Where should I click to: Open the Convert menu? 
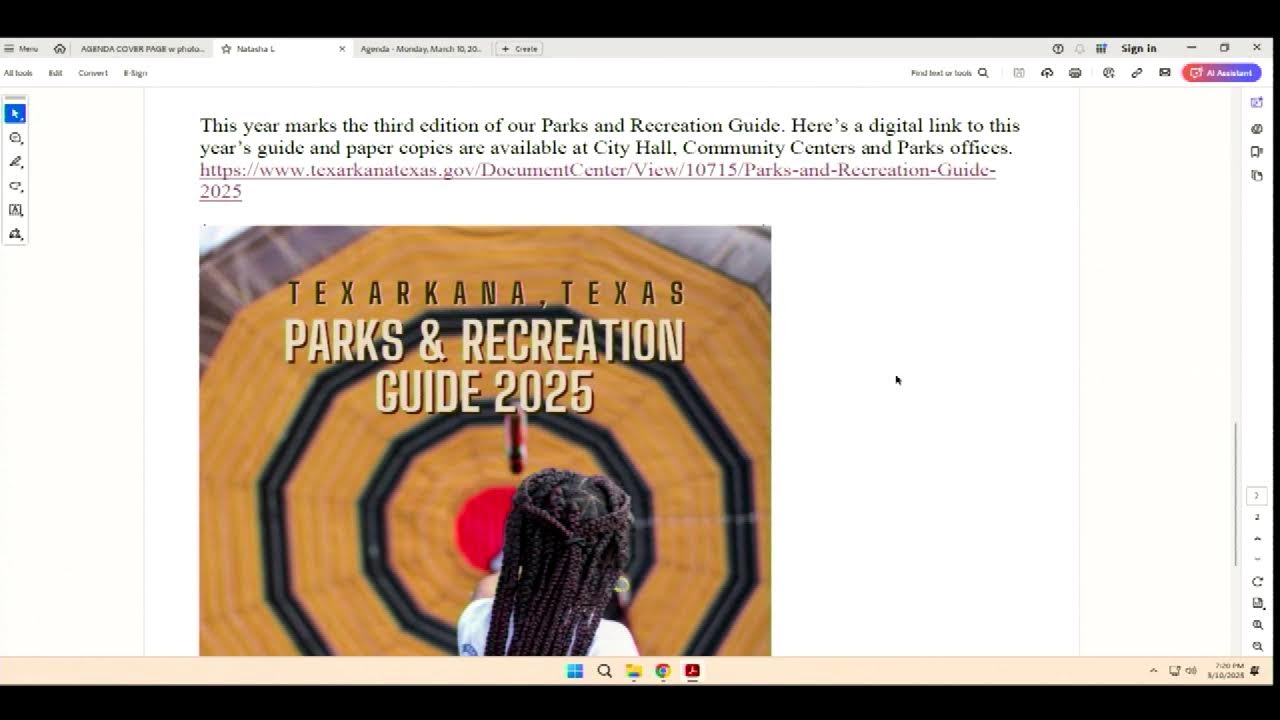coord(93,73)
